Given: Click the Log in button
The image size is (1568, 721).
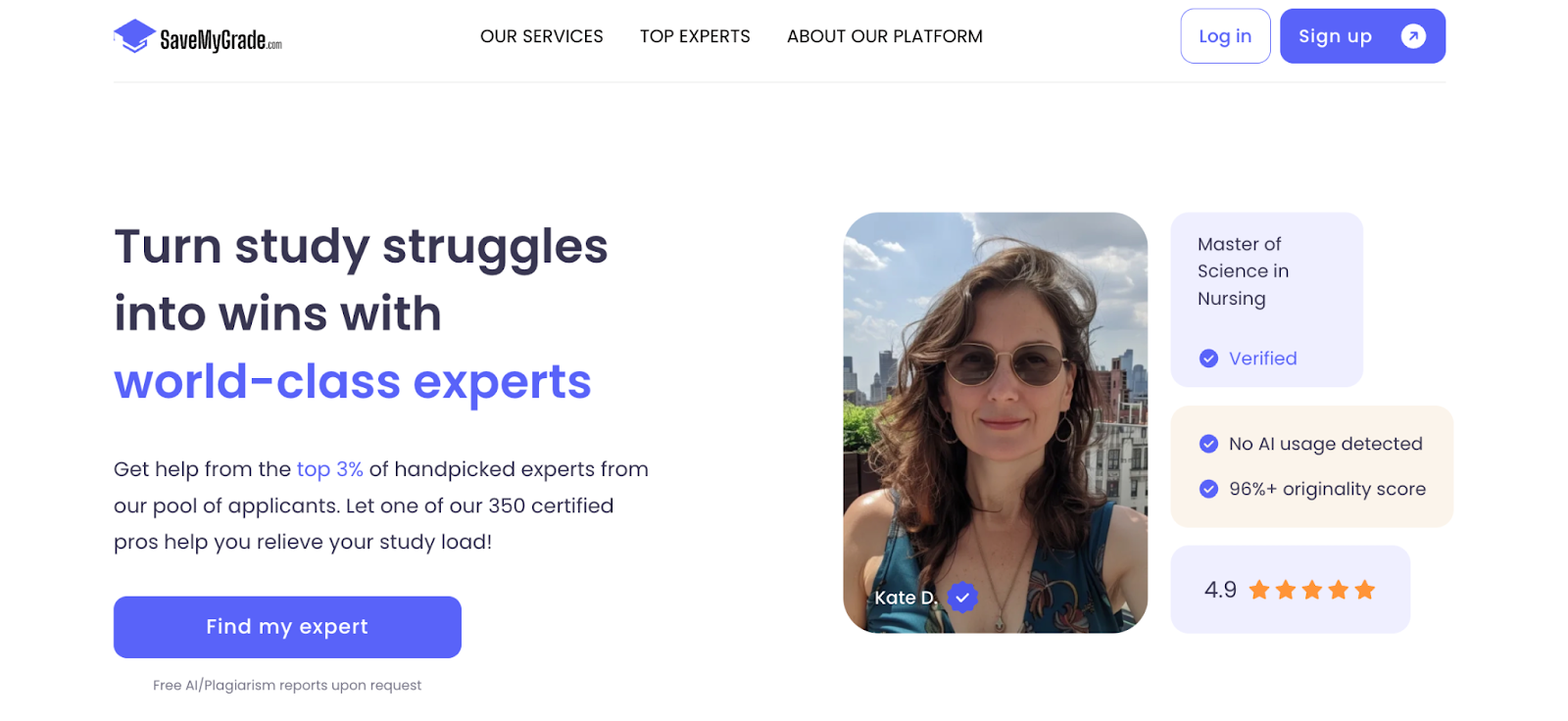Looking at the screenshot, I should pos(1225,36).
